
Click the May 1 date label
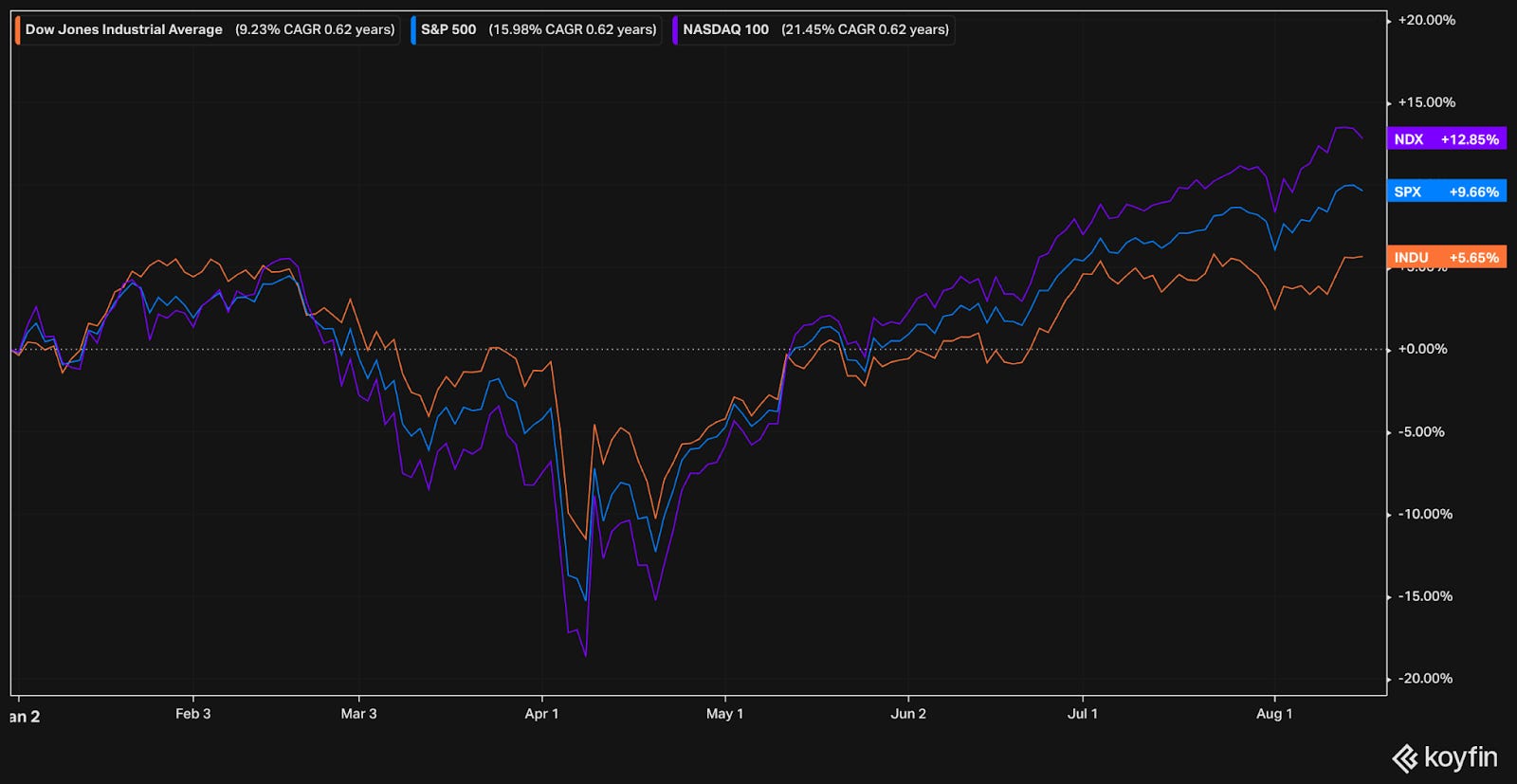click(724, 714)
